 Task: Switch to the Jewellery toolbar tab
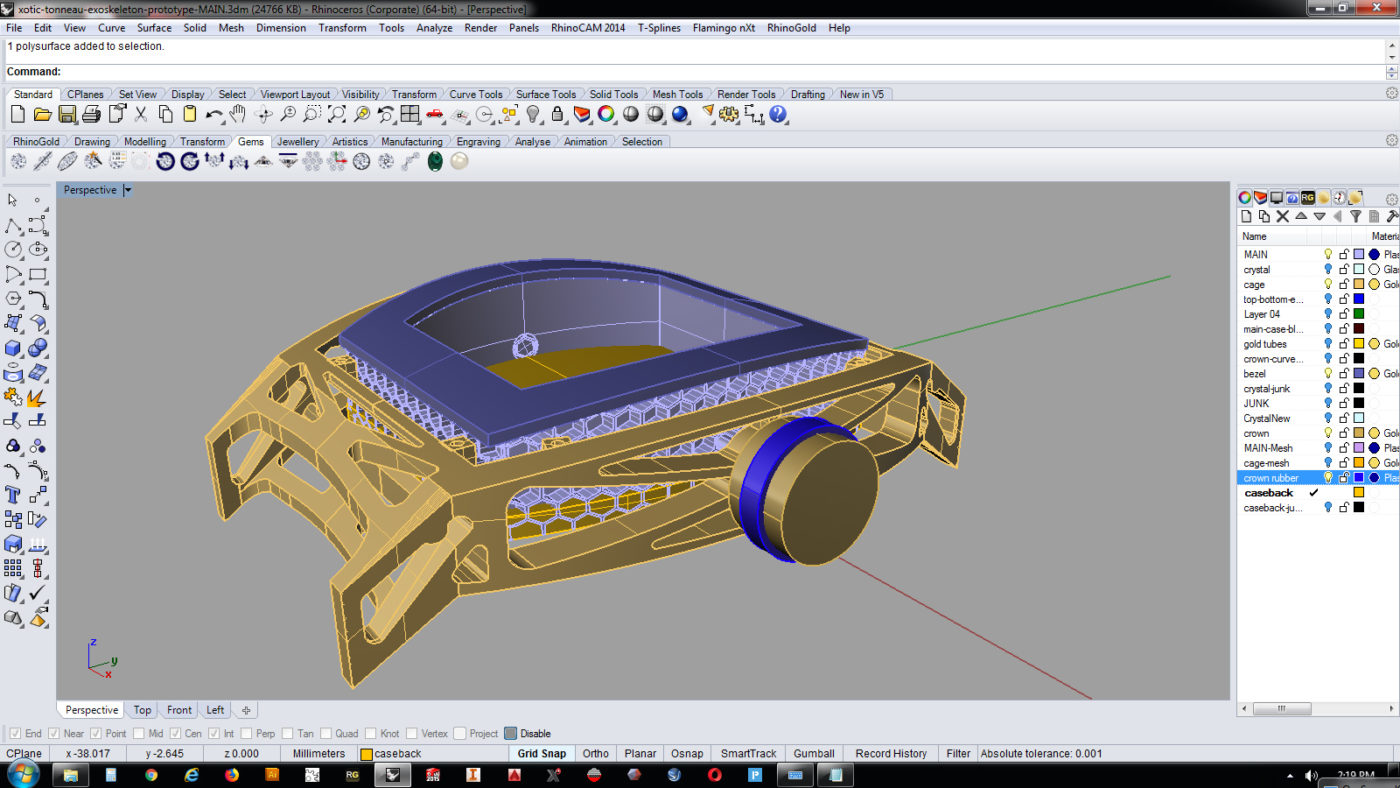click(298, 142)
